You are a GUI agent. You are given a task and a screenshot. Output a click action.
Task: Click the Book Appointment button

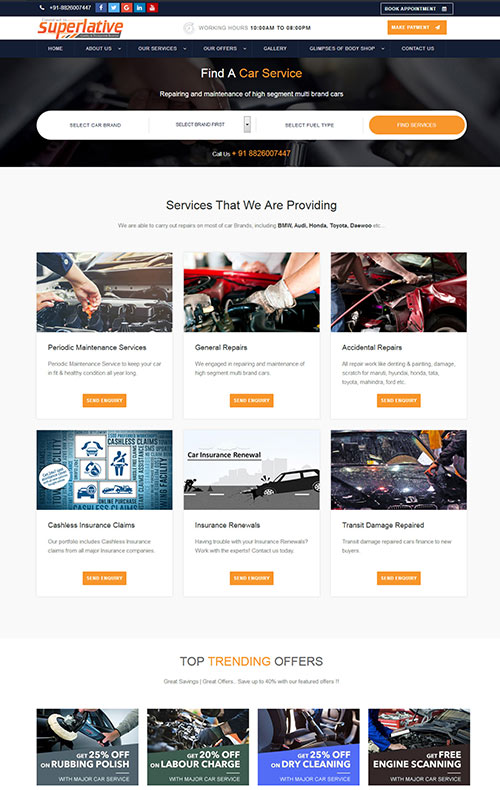tap(416, 9)
